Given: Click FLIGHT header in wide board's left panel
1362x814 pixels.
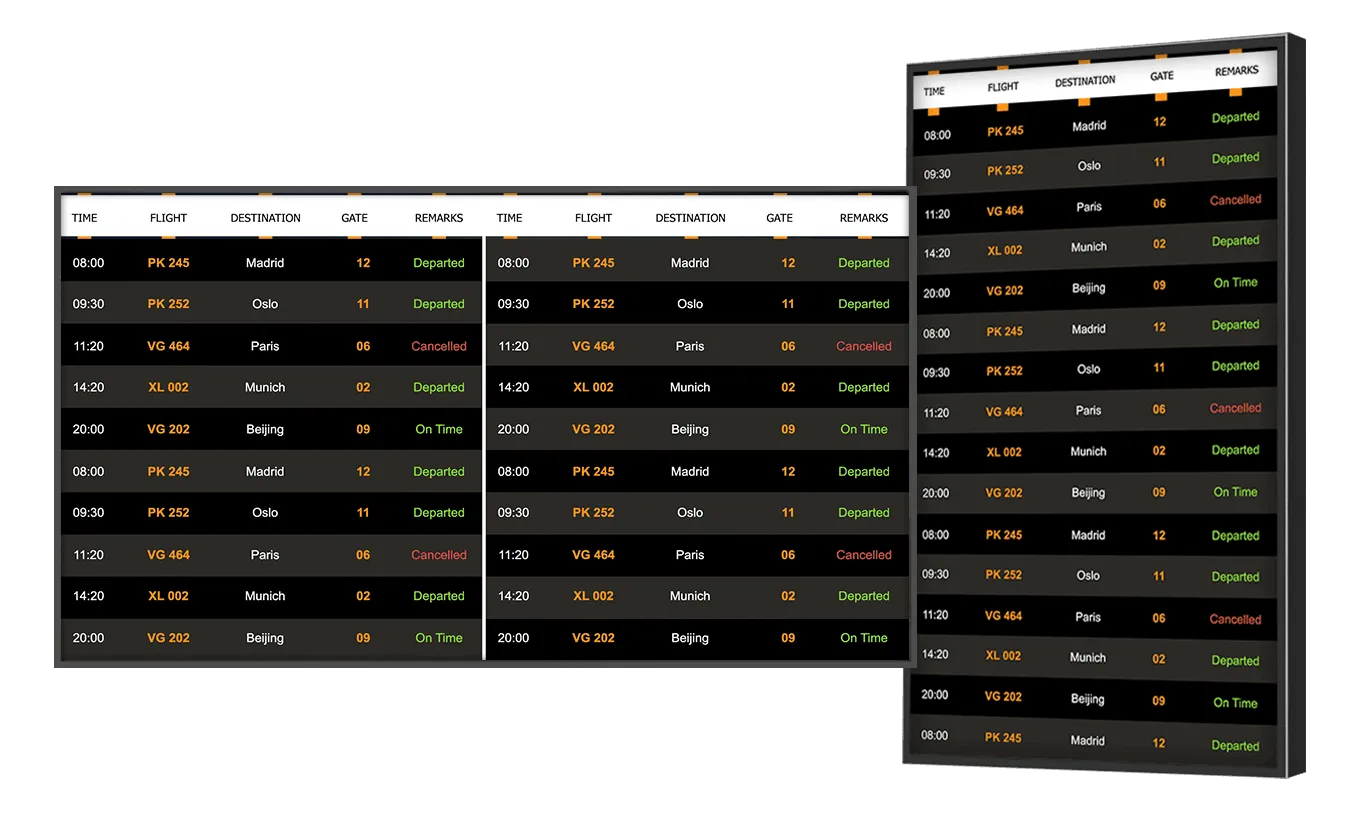Looking at the screenshot, I should [168, 218].
